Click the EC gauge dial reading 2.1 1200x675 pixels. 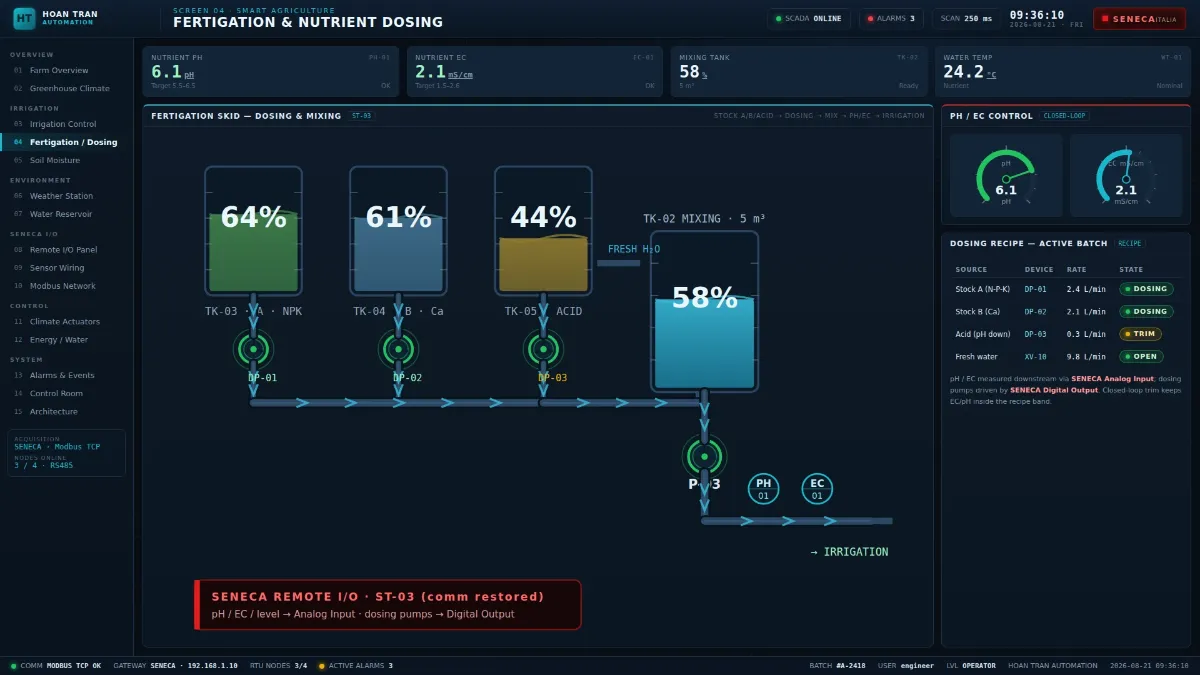(1126, 176)
